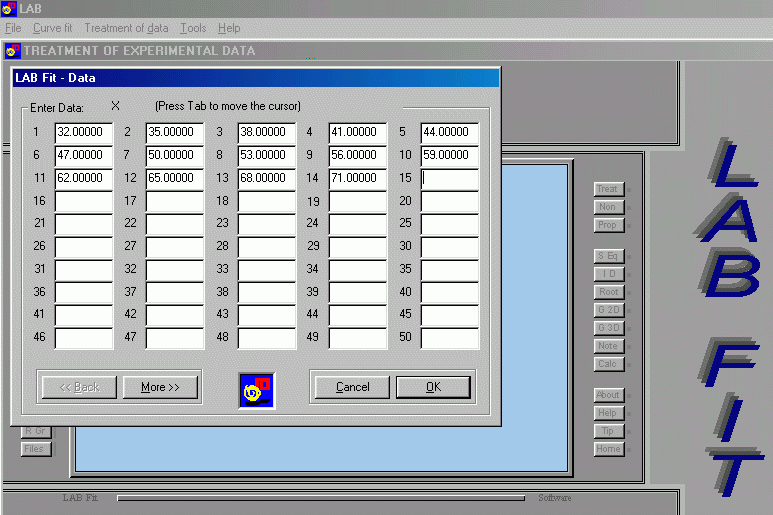Screen dimensions: 773x515
Task: Click the Note toolbar button
Action: click(x=609, y=346)
